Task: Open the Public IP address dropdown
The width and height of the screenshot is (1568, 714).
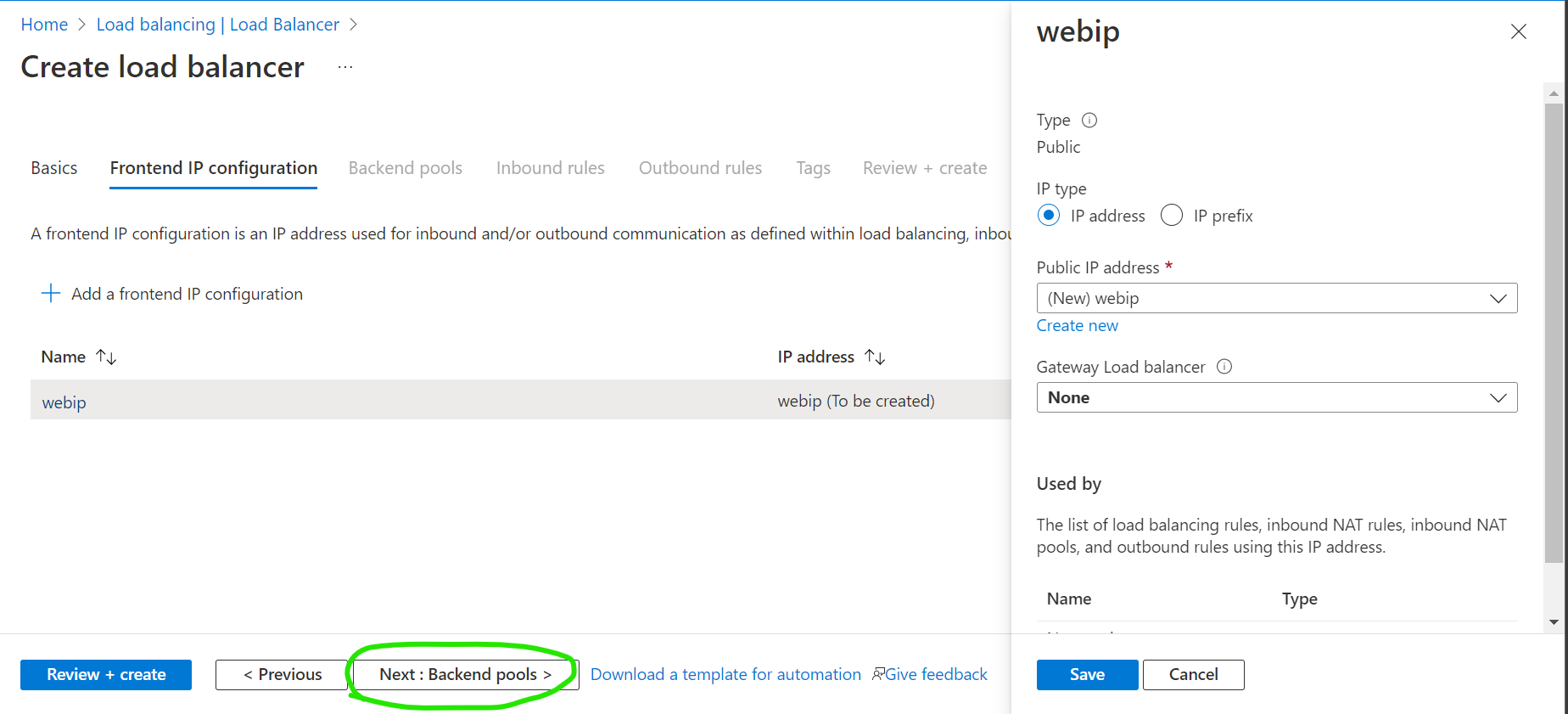Action: click(1277, 298)
